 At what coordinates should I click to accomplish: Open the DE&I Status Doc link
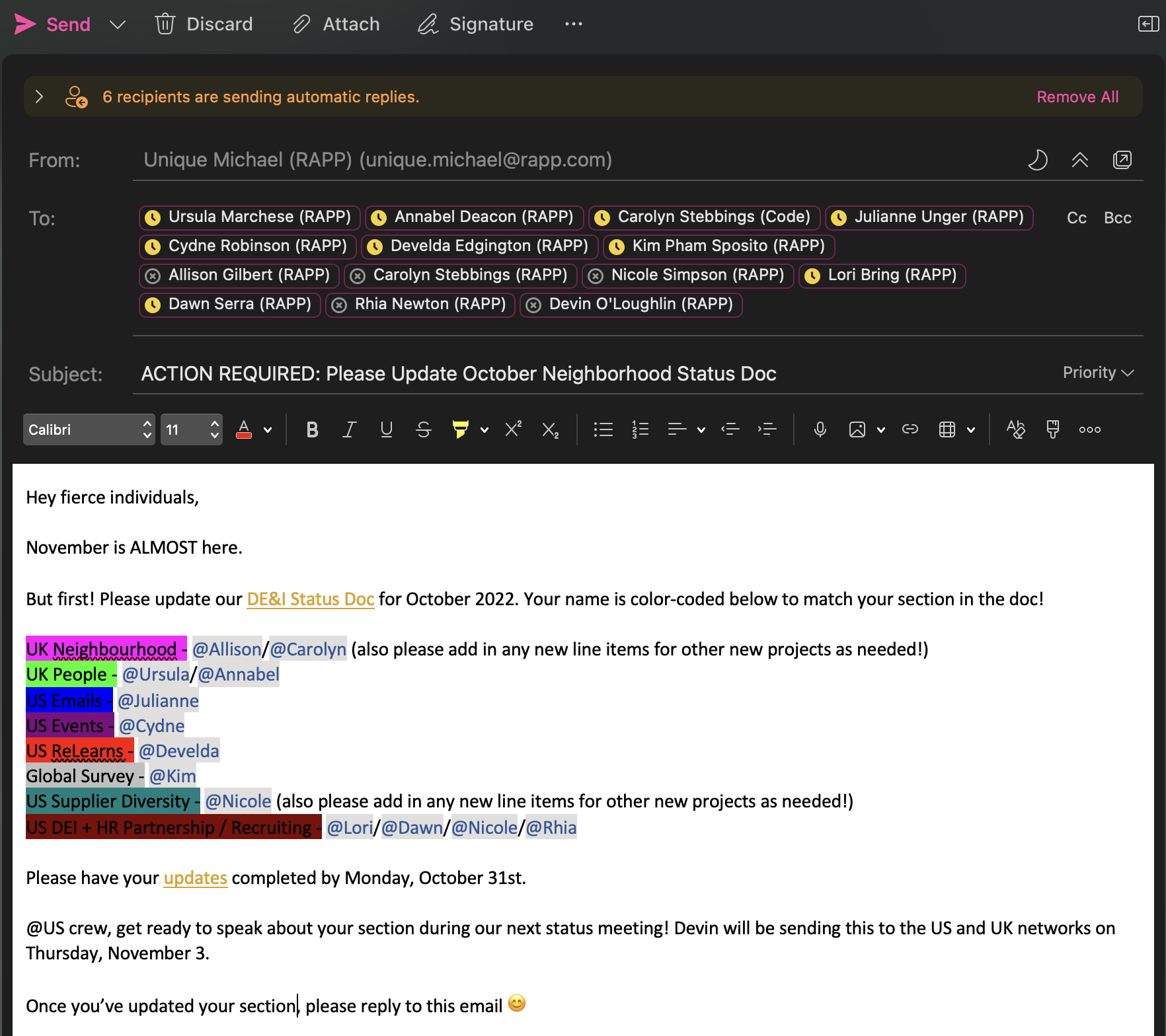[x=310, y=599]
